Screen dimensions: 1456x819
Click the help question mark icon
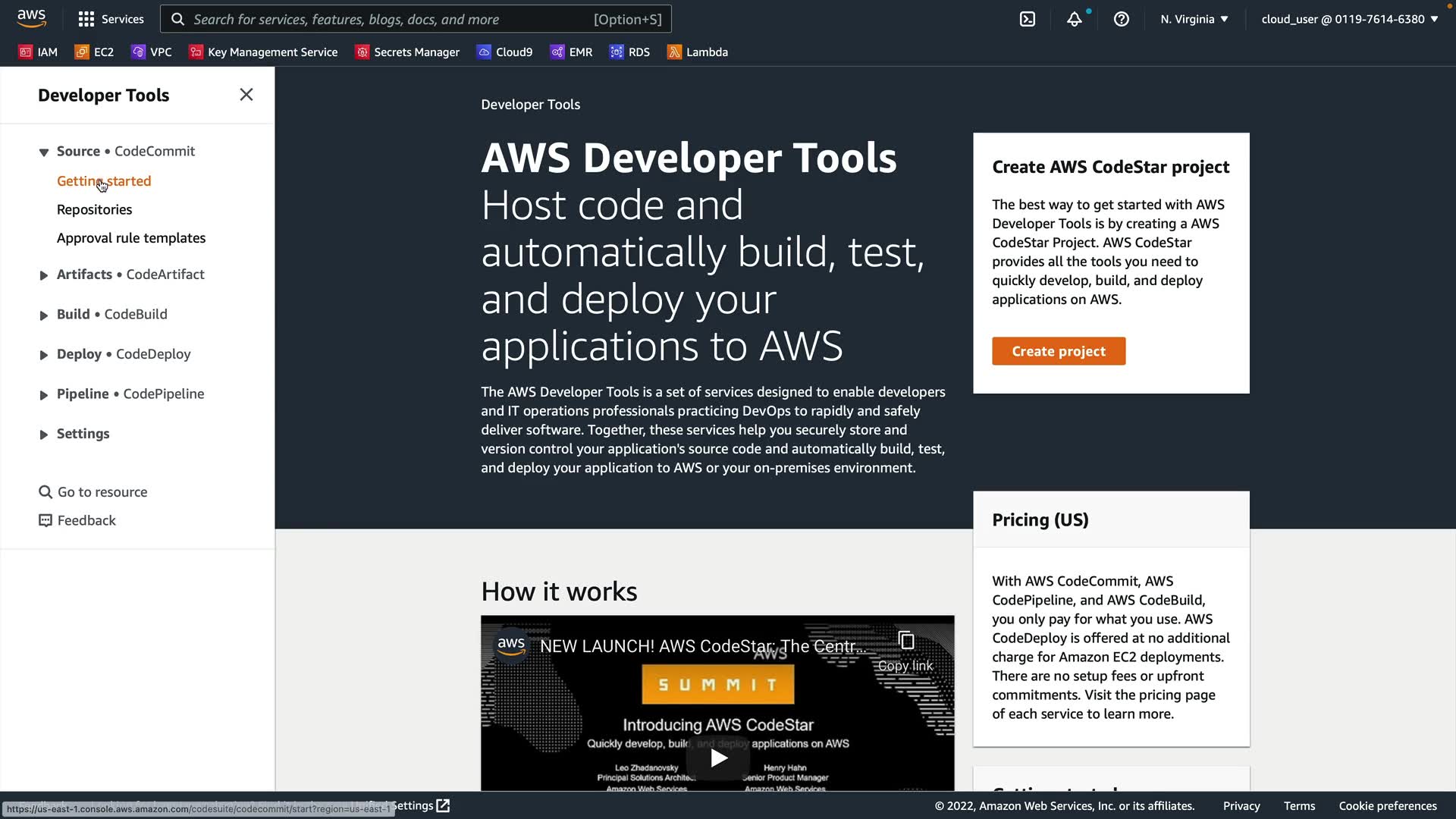click(x=1121, y=19)
